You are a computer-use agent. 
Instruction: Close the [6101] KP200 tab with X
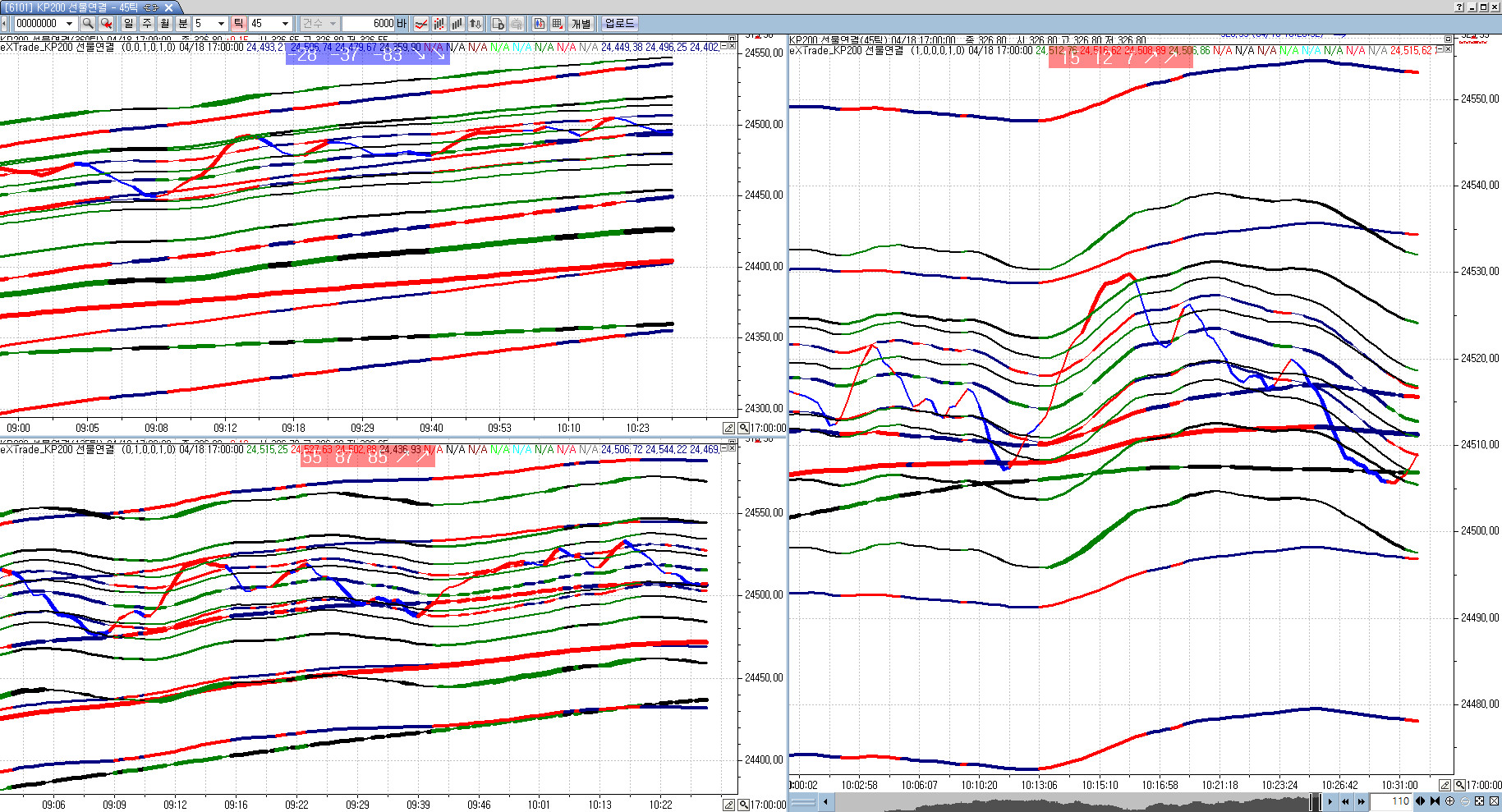(x=169, y=7)
